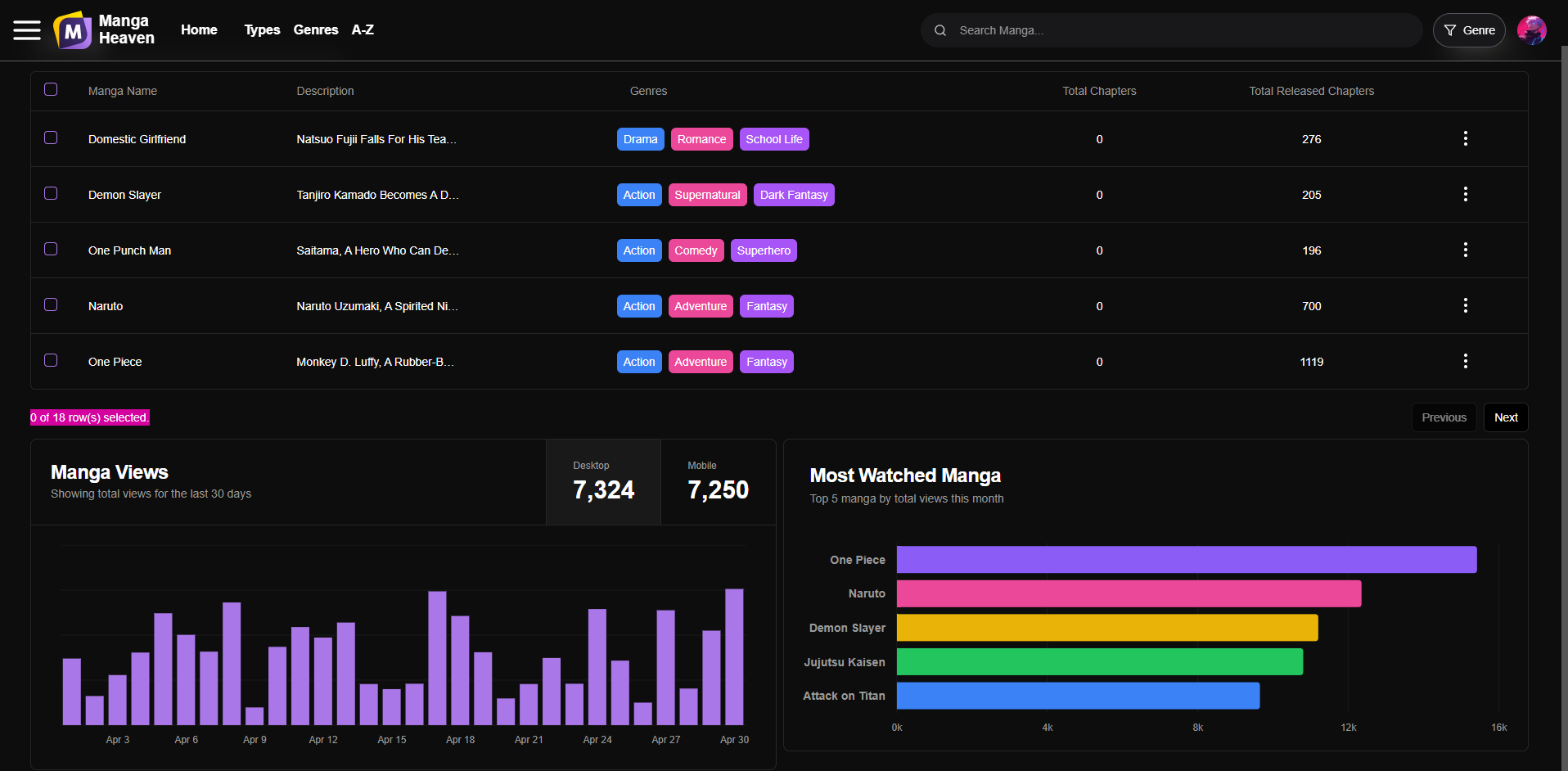Click the pink Naruto bar
The height and width of the screenshot is (771, 1568).
pyautogui.click(x=1129, y=593)
